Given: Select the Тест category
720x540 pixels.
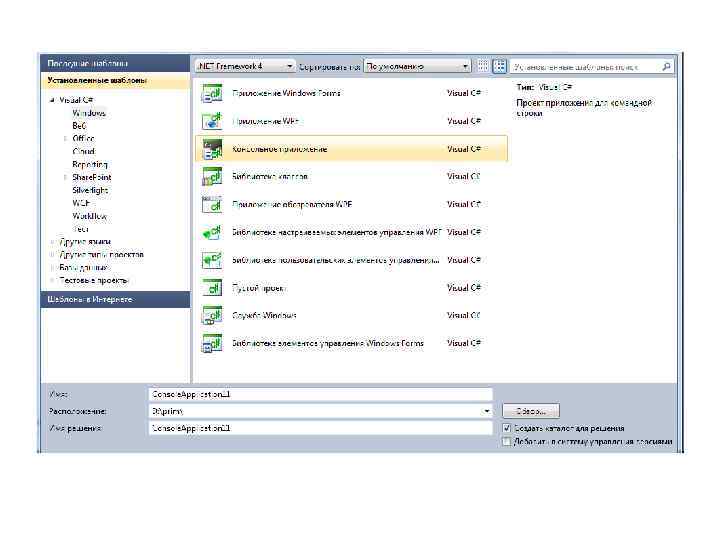Looking at the screenshot, I should [x=80, y=229].
